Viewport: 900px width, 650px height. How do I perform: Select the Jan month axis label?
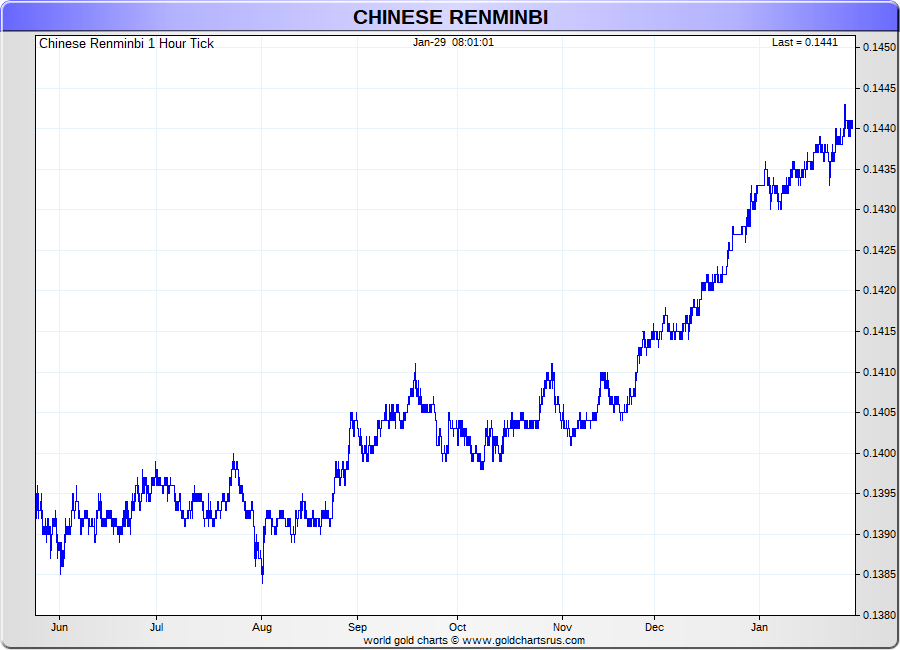759,628
